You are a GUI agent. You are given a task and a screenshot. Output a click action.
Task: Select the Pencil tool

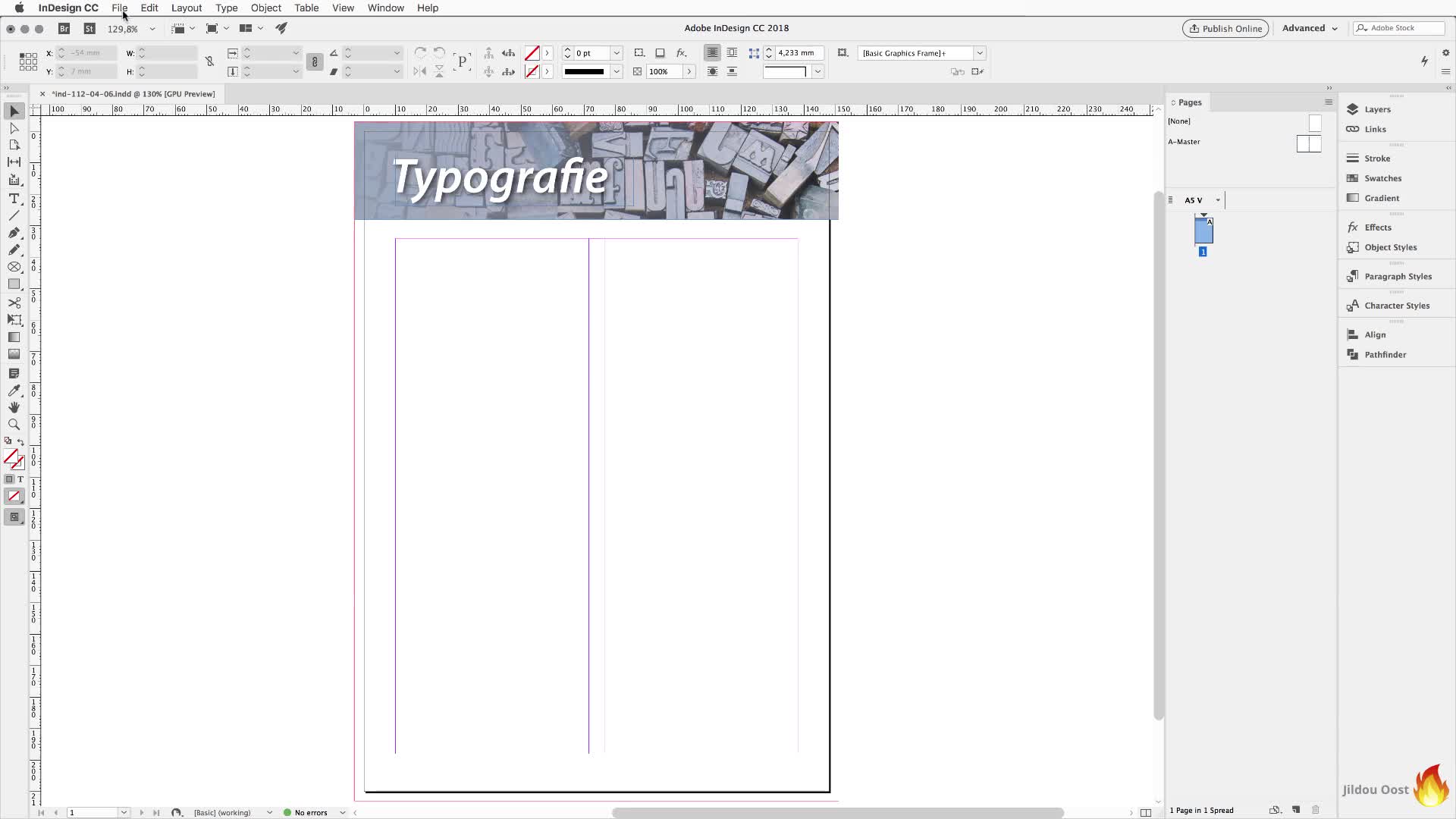click(14, 249)
